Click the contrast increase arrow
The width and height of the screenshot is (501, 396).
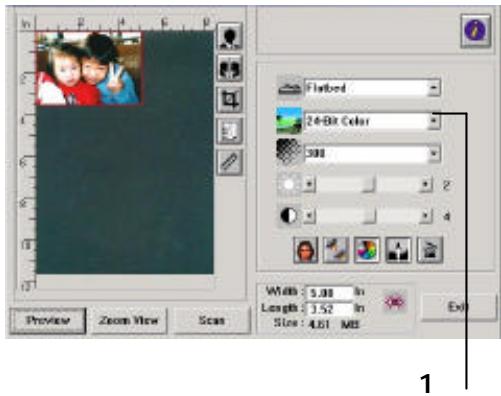click(425, 216)
